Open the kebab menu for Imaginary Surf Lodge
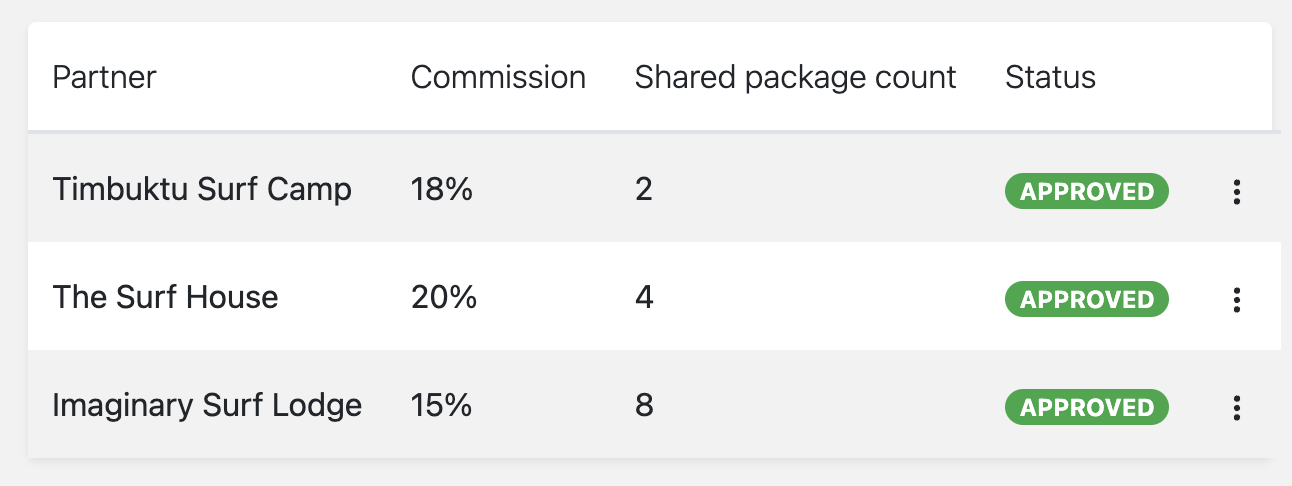 (1237, 407)
